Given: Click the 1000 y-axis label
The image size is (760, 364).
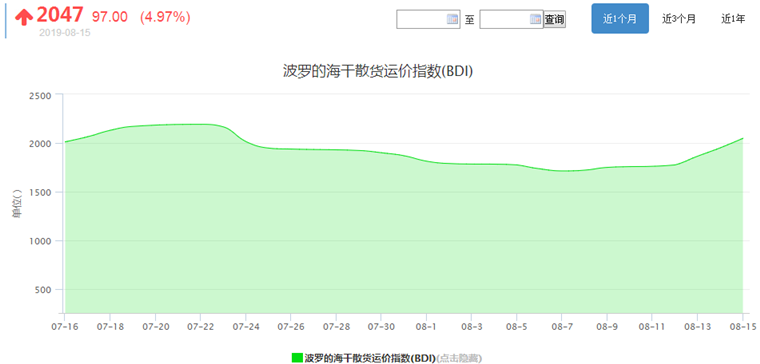Looking at the screenshot, I should tap(40, 241).
